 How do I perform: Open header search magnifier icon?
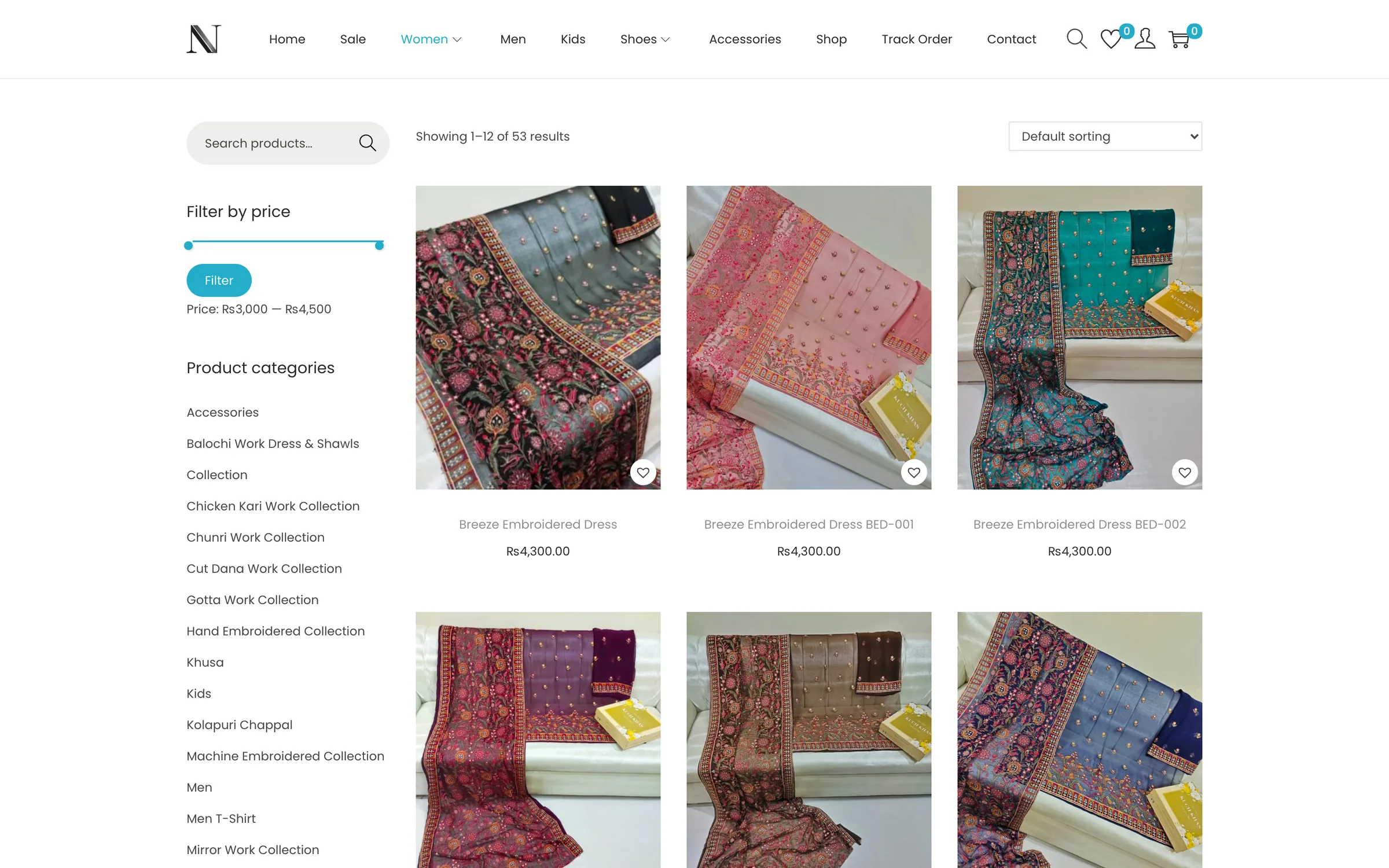1076,39
